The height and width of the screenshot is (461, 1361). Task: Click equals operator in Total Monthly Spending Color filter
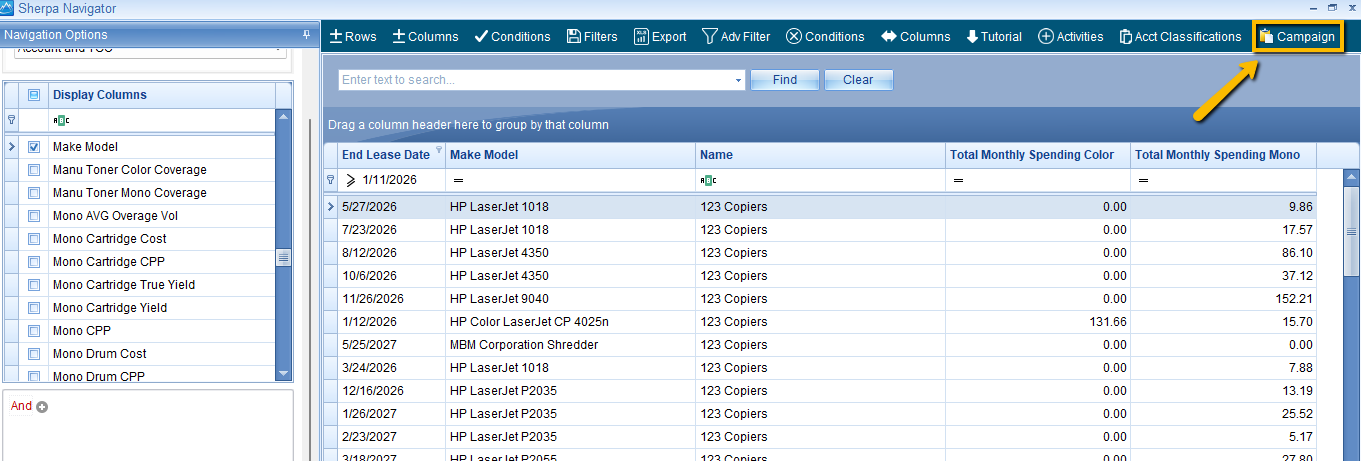click(958, 180)
